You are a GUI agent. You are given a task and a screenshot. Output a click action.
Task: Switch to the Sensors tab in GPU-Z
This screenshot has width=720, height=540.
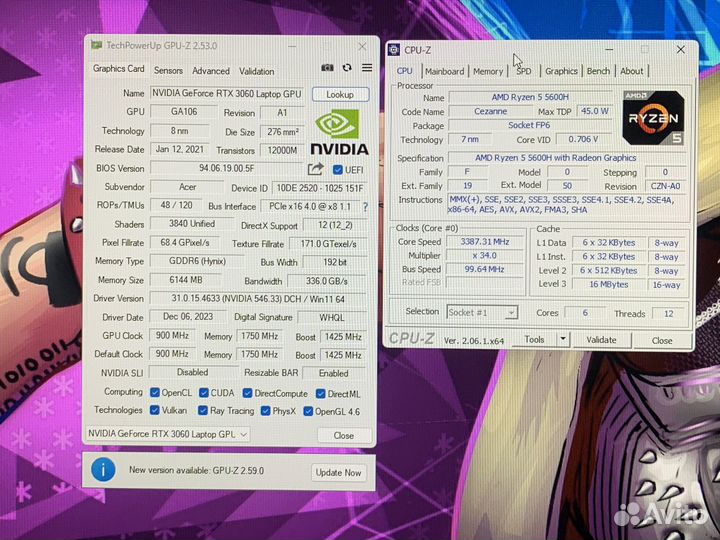click(168, 71)
